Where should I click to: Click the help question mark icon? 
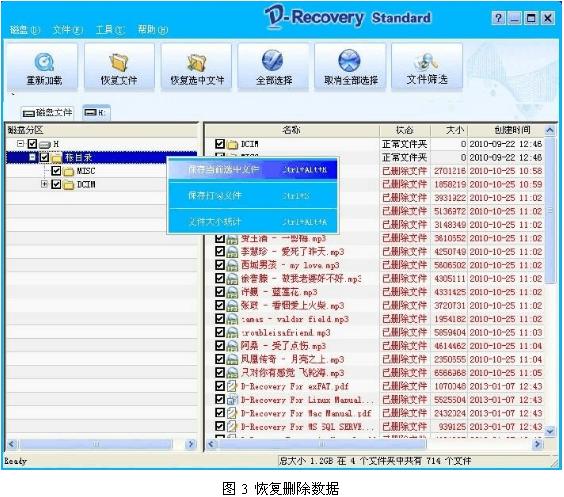tap(498, 18)
